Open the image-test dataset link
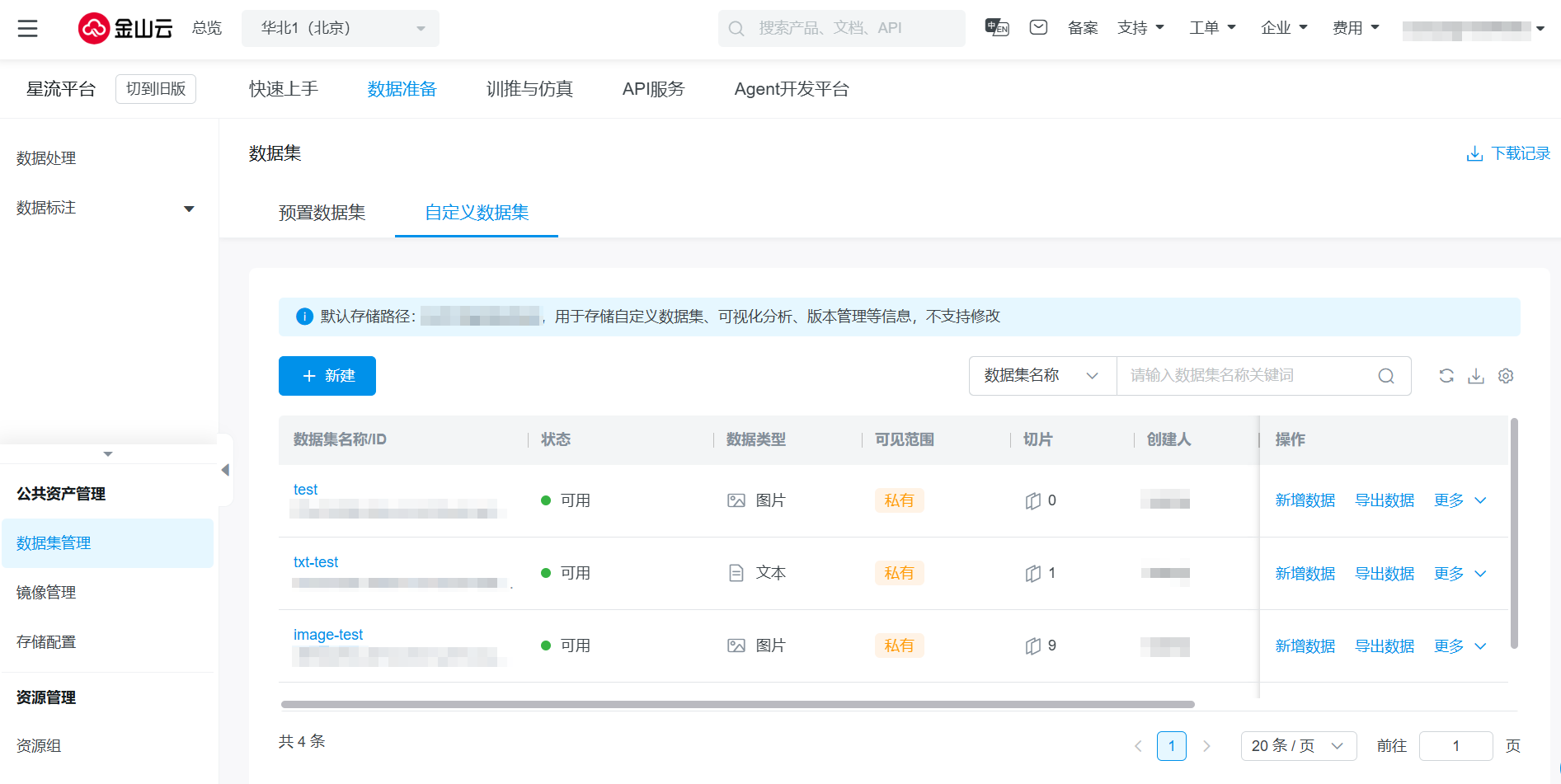1561x784 pixels. coord(328,635)
